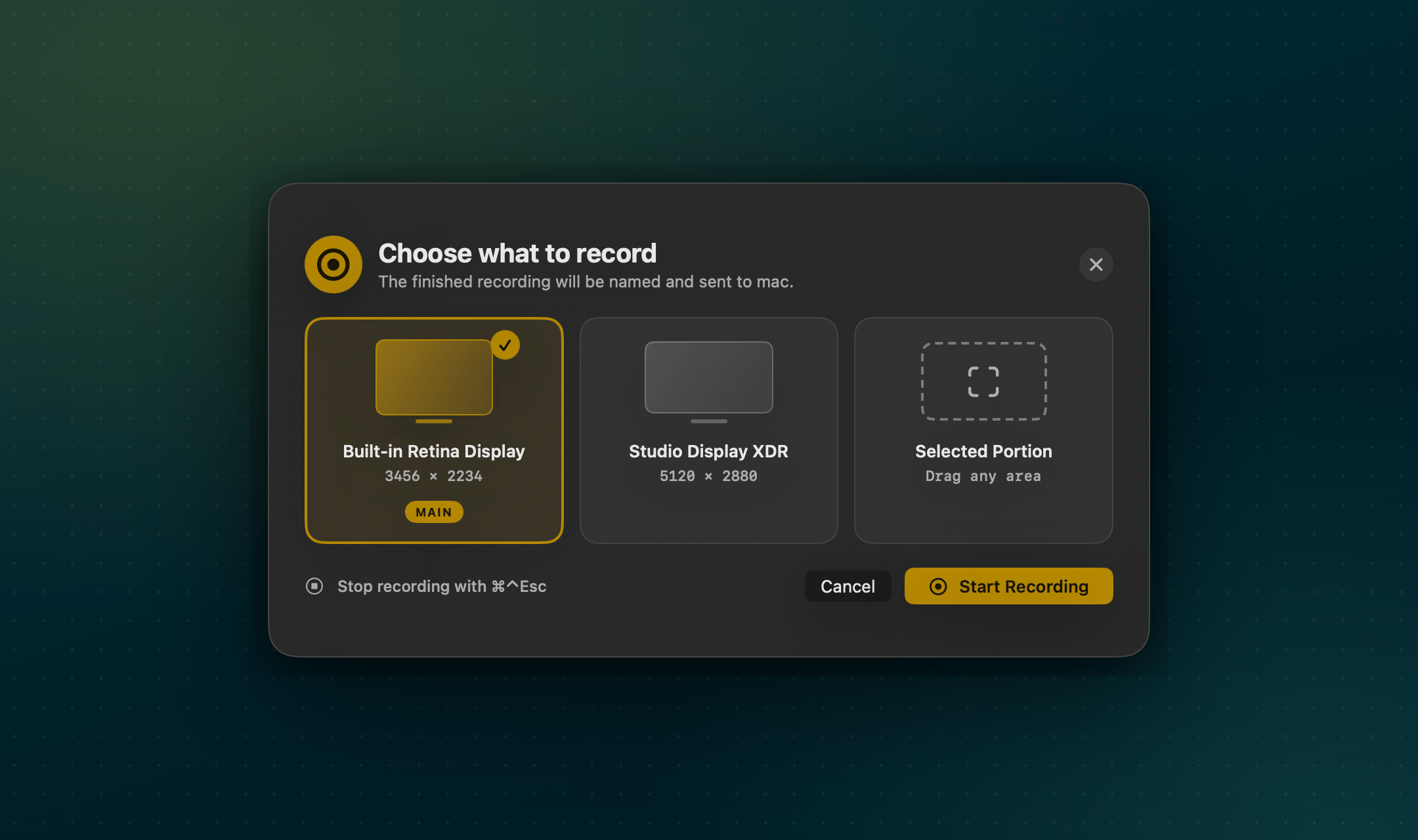Select the Built-in Retina Display card
This screenshot has height=840, width=1418.
(x=434, y=430)
